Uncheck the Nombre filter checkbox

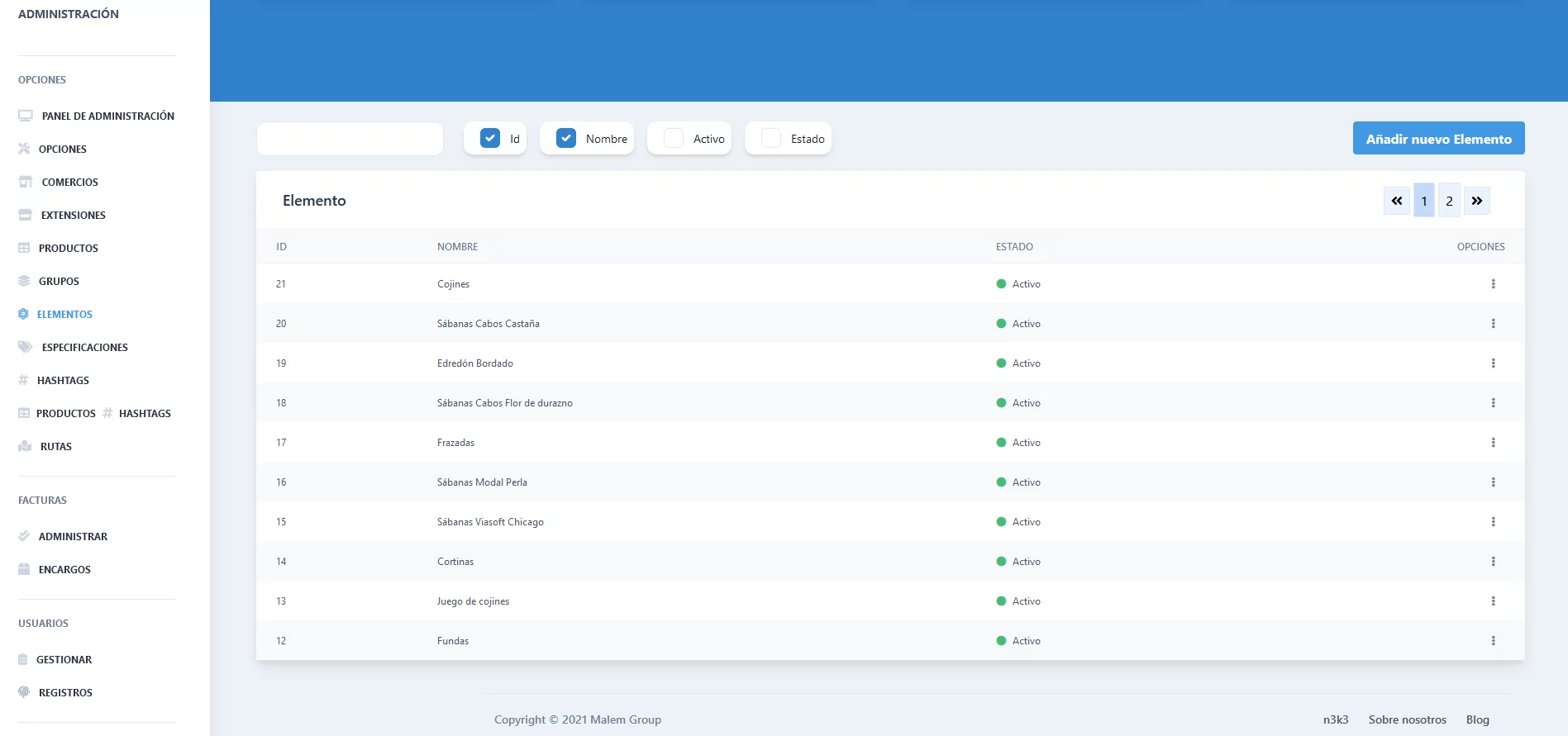click(566, 138)
